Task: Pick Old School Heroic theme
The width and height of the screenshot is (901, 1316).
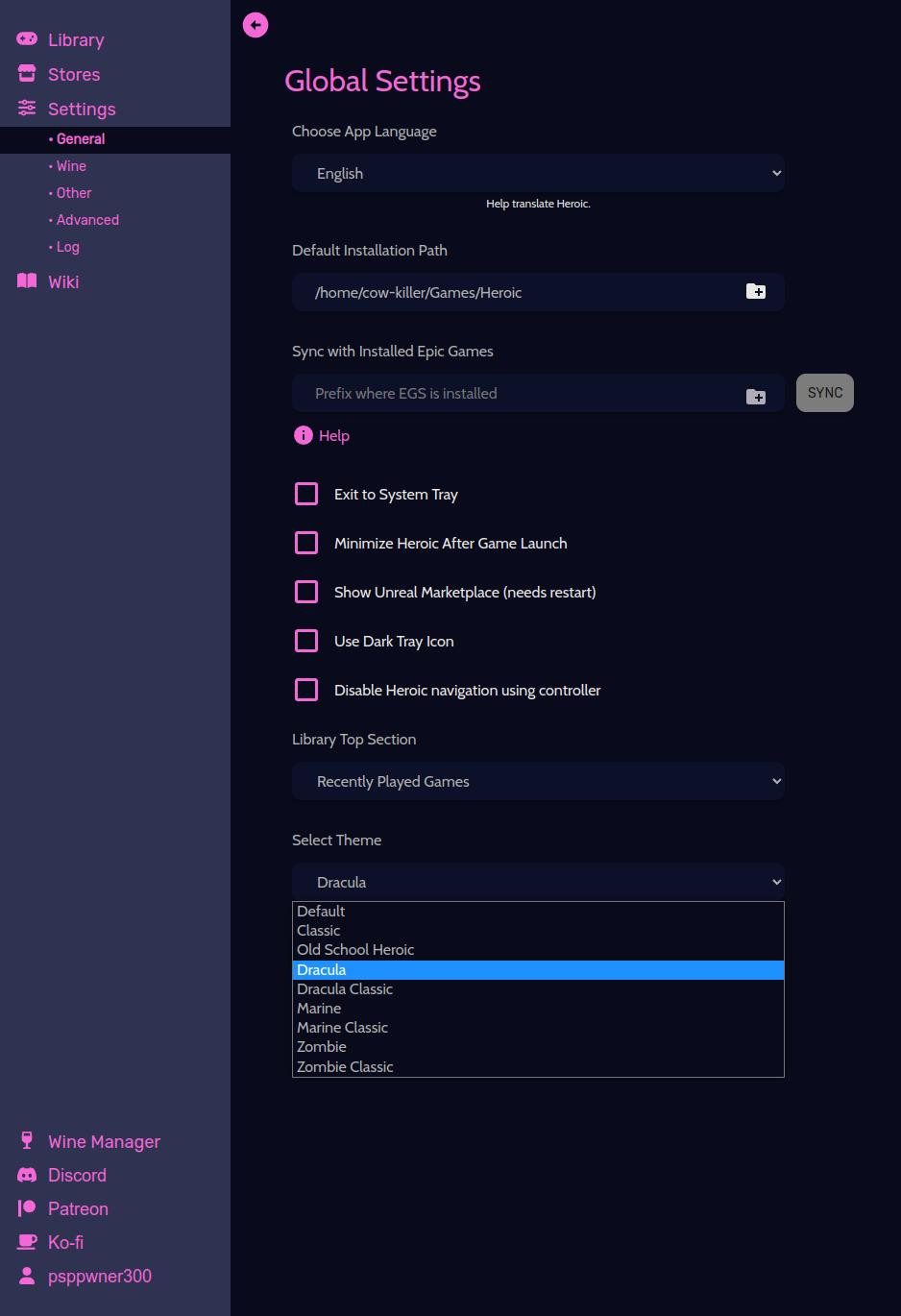Action: coord(538,950)
